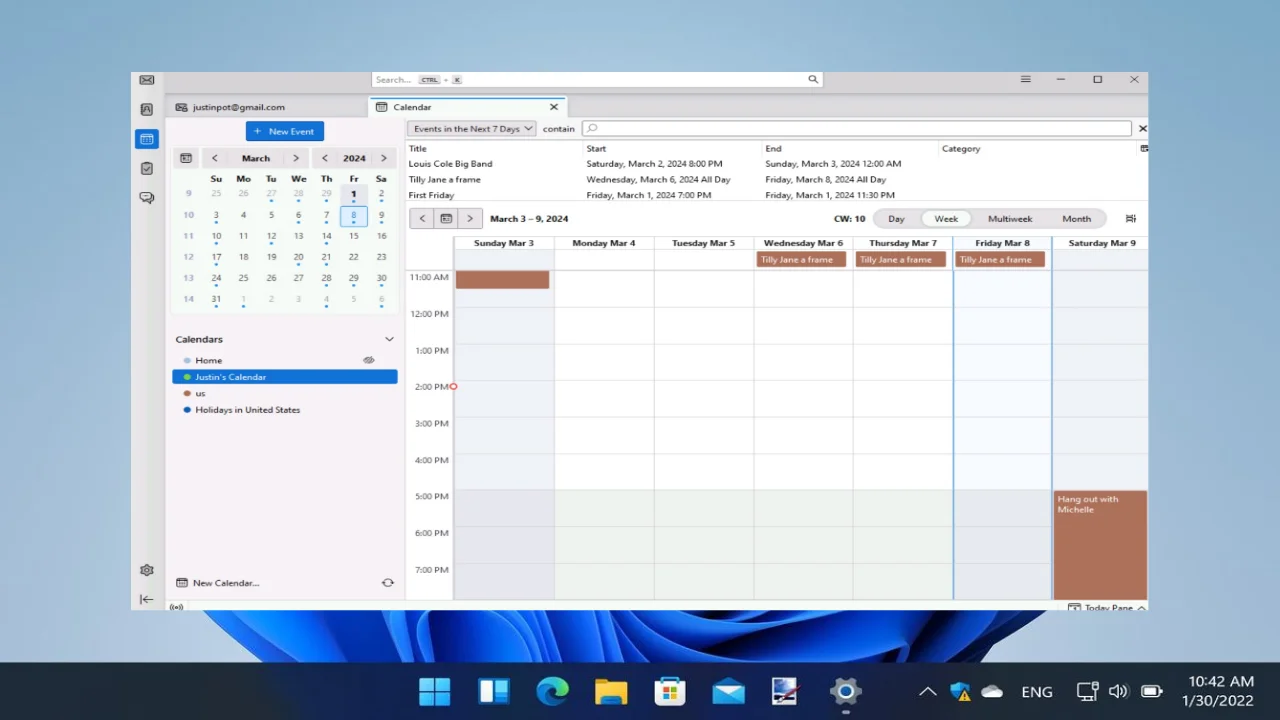Select Holidays in United States calendar
The height and width of the screenshot is (720, 1280).
[285, 410]
